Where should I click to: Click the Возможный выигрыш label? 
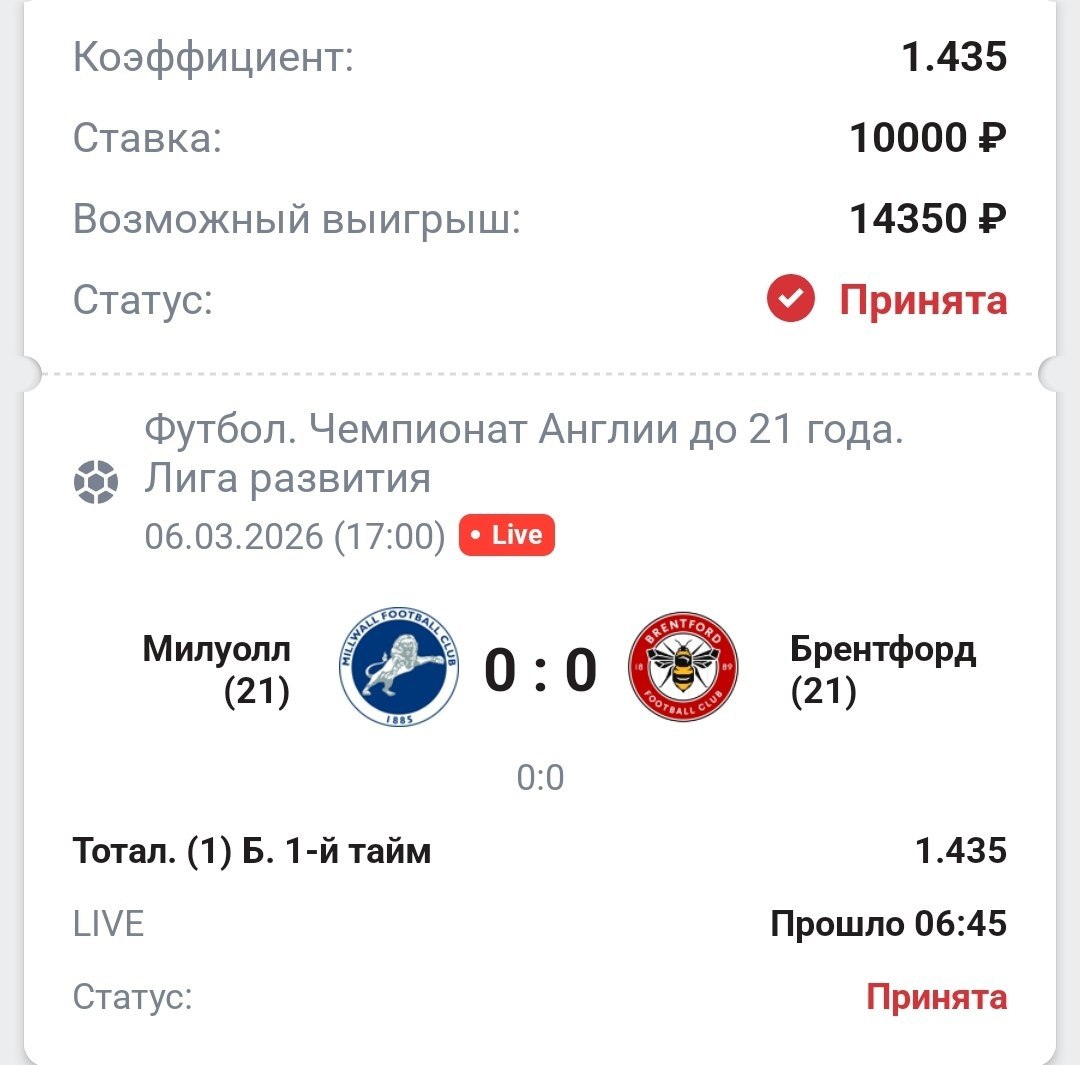297,219
